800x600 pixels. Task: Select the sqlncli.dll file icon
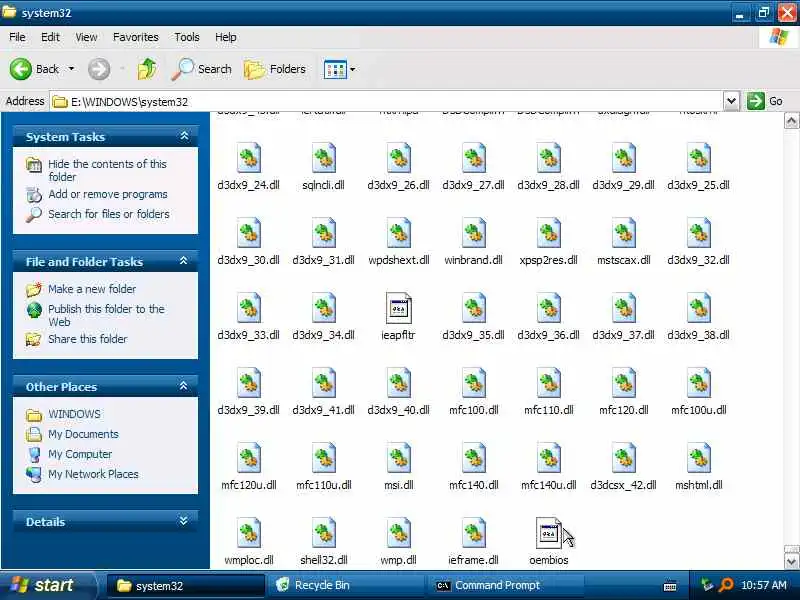click(324, 158)
